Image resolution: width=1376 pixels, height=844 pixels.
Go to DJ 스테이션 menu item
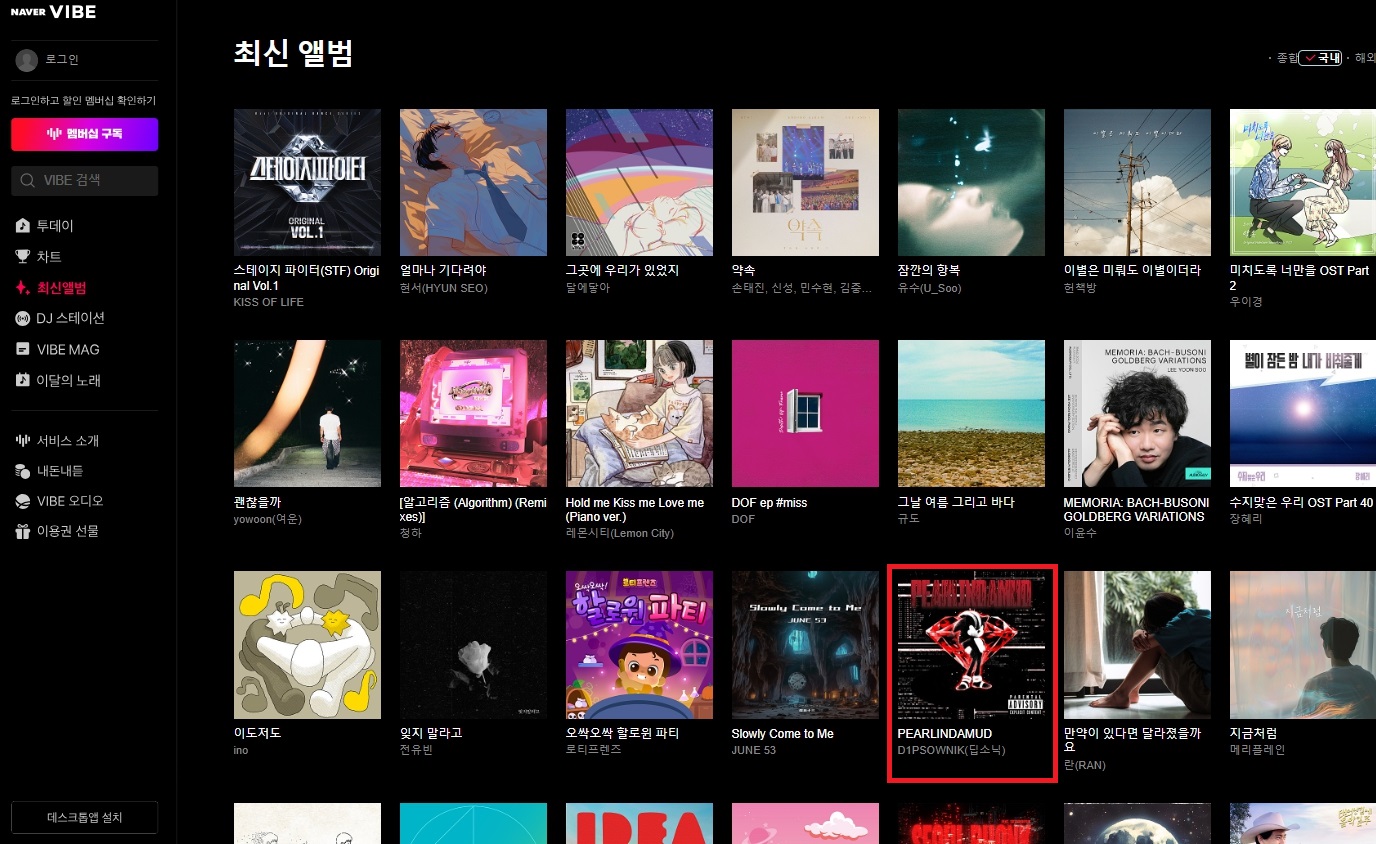(71, 319)
